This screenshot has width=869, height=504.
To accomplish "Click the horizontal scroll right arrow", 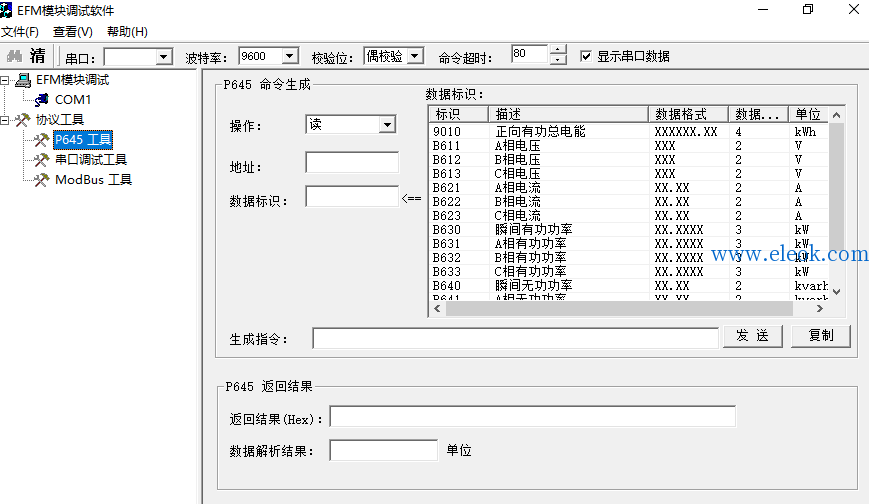I will click(820, 309).
